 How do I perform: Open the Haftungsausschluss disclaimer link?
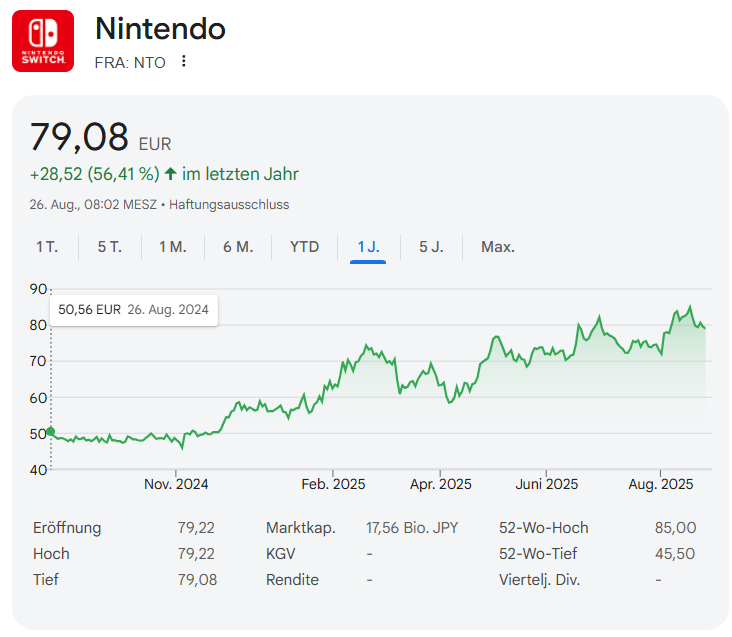coord(229,205)
